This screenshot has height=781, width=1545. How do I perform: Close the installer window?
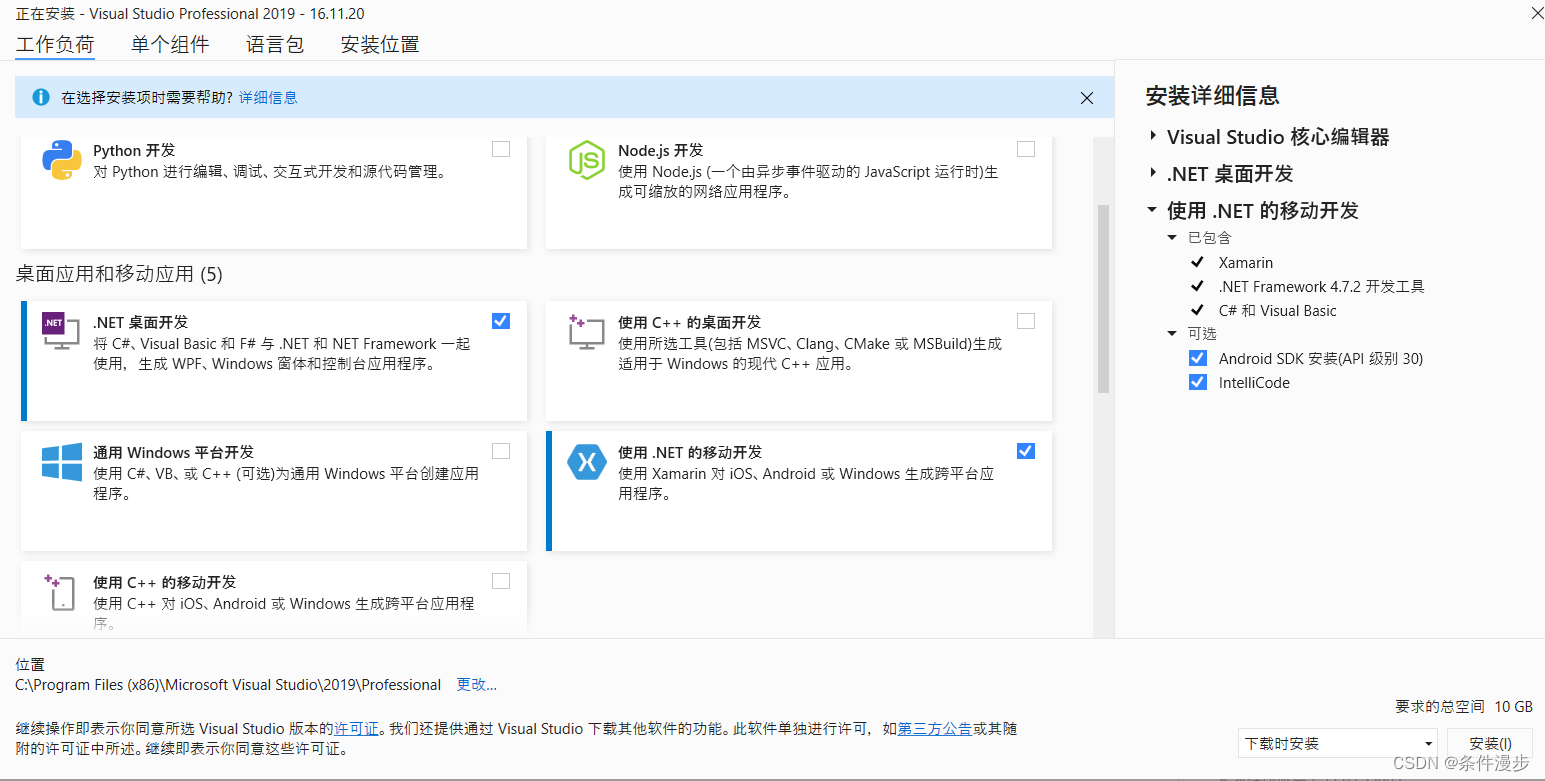click(1536, 12)
